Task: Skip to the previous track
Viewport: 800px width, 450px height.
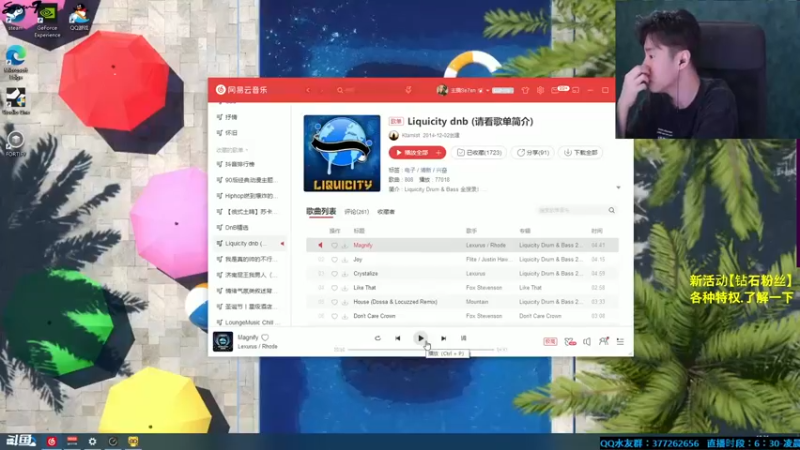Action: (x=397, y=338)
